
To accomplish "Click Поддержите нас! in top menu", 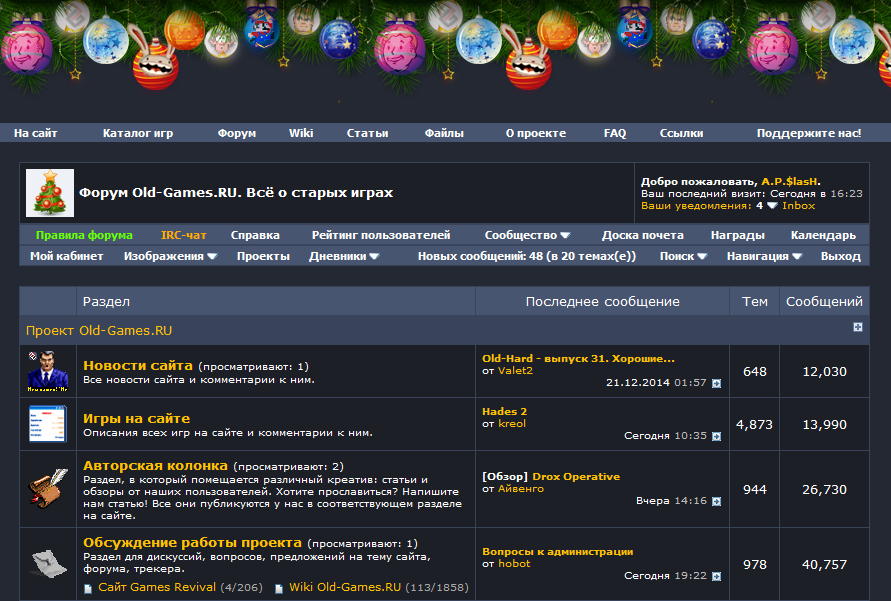I will [x=809, y=133].
